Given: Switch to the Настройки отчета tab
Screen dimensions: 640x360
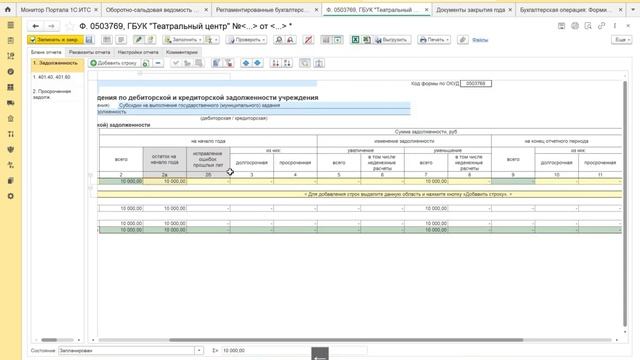Looking at the screenshot, I should (138, 52).
